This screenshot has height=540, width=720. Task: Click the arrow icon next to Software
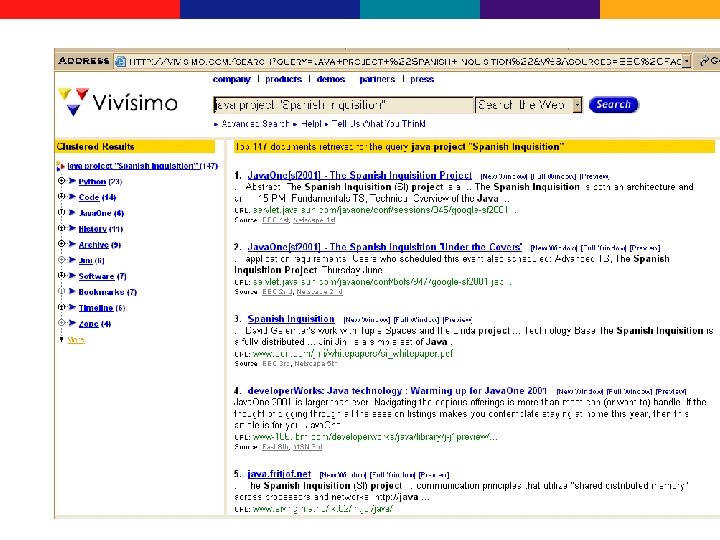tap(72, 276)
